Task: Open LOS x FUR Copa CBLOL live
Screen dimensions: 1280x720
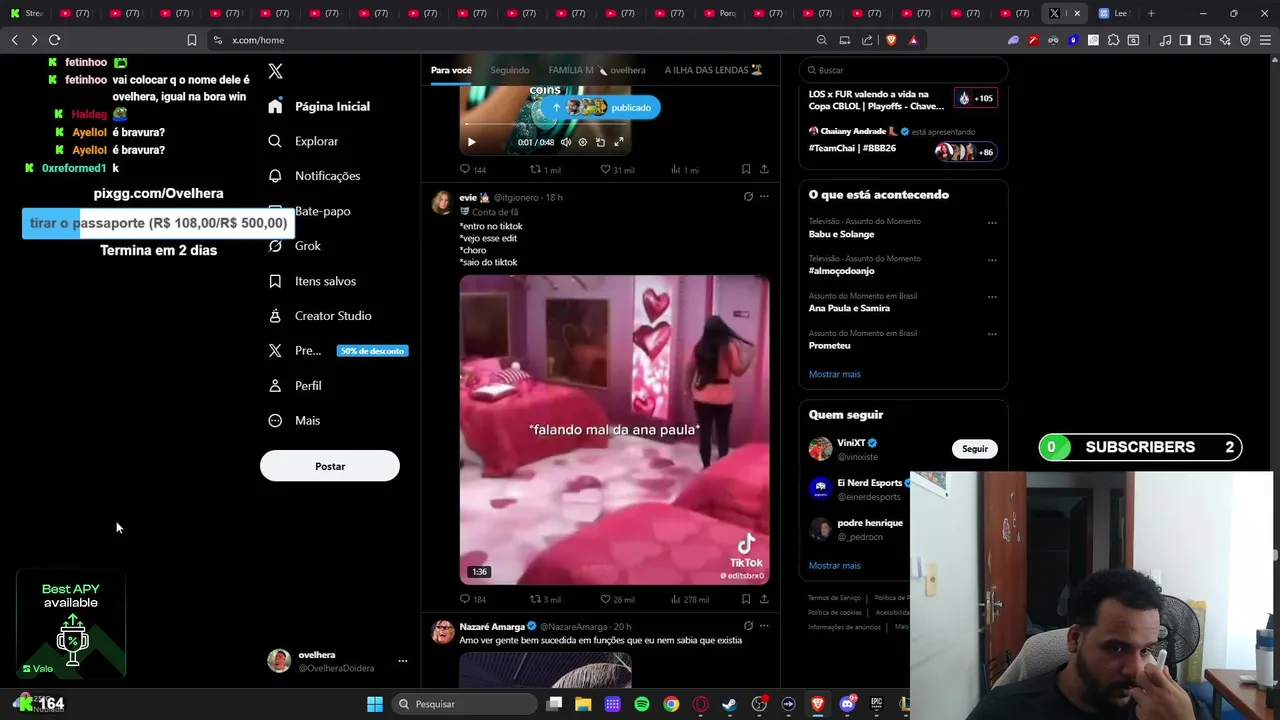Action: tap(903, 100)
